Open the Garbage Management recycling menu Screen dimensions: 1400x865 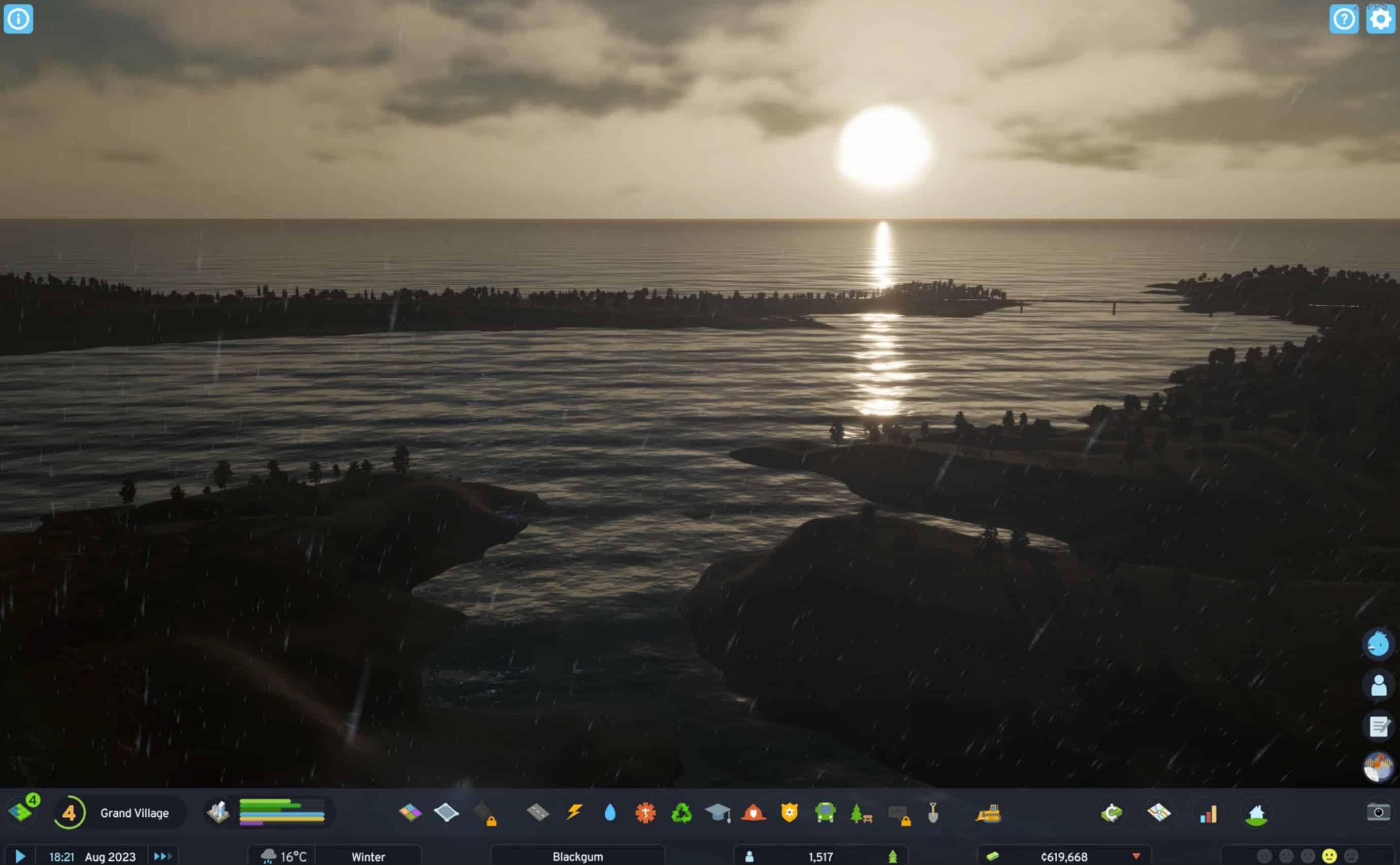(x=681, y=812)
